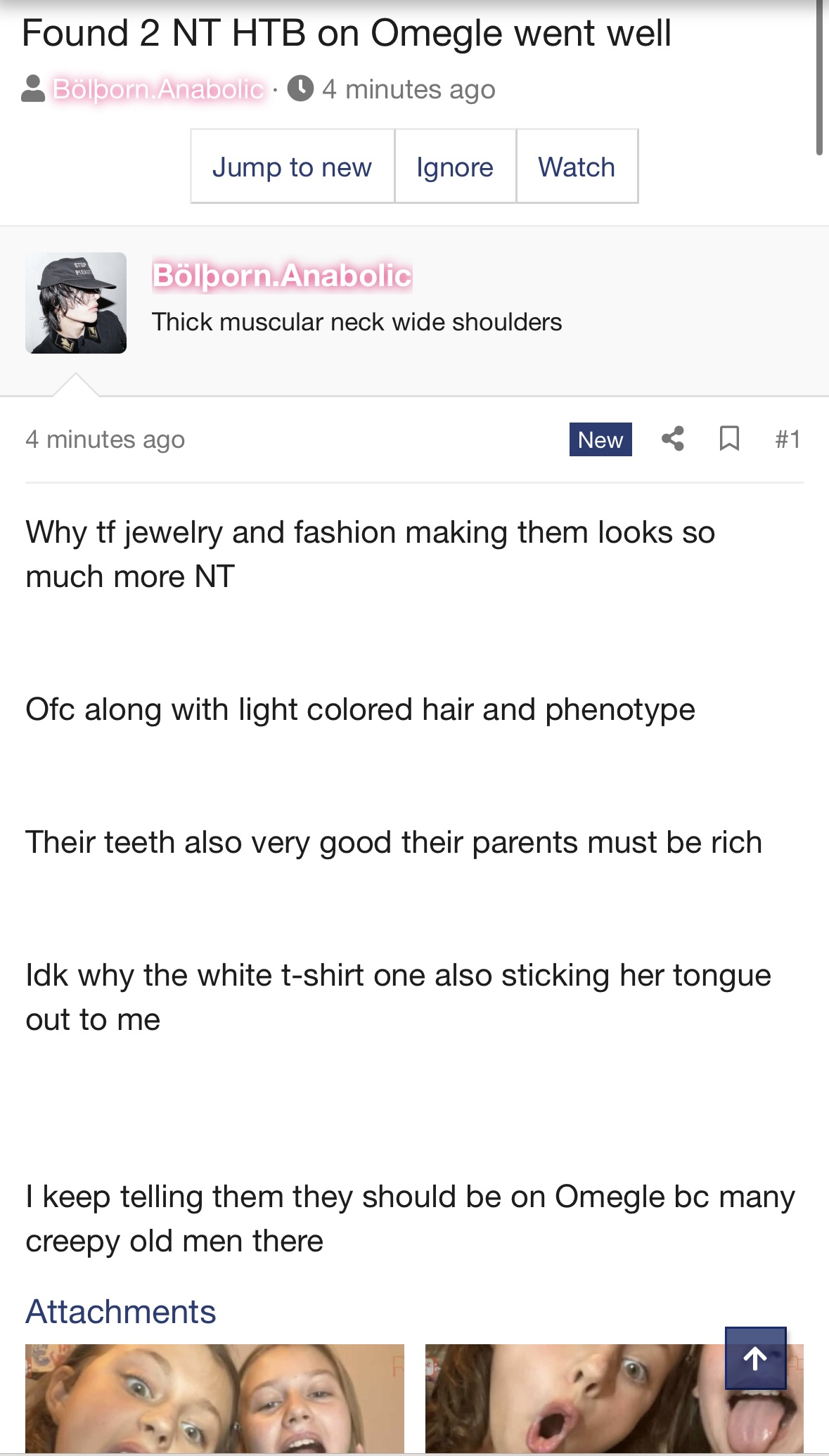Watch this thread using the Watch button
The height and width of the screenshot is (1456, 829).
577,167
